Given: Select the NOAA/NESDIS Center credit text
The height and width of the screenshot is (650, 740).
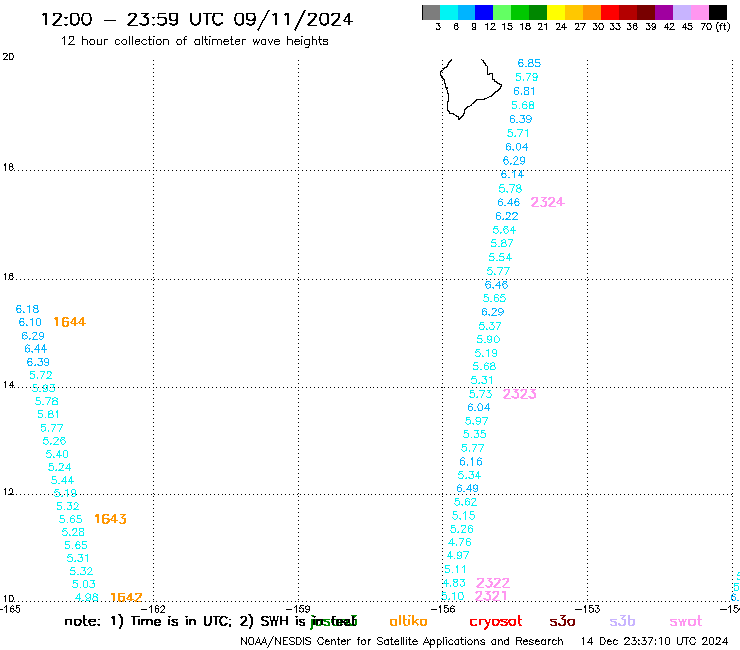Looking at the screenshot, I should [x=402, y=641].
